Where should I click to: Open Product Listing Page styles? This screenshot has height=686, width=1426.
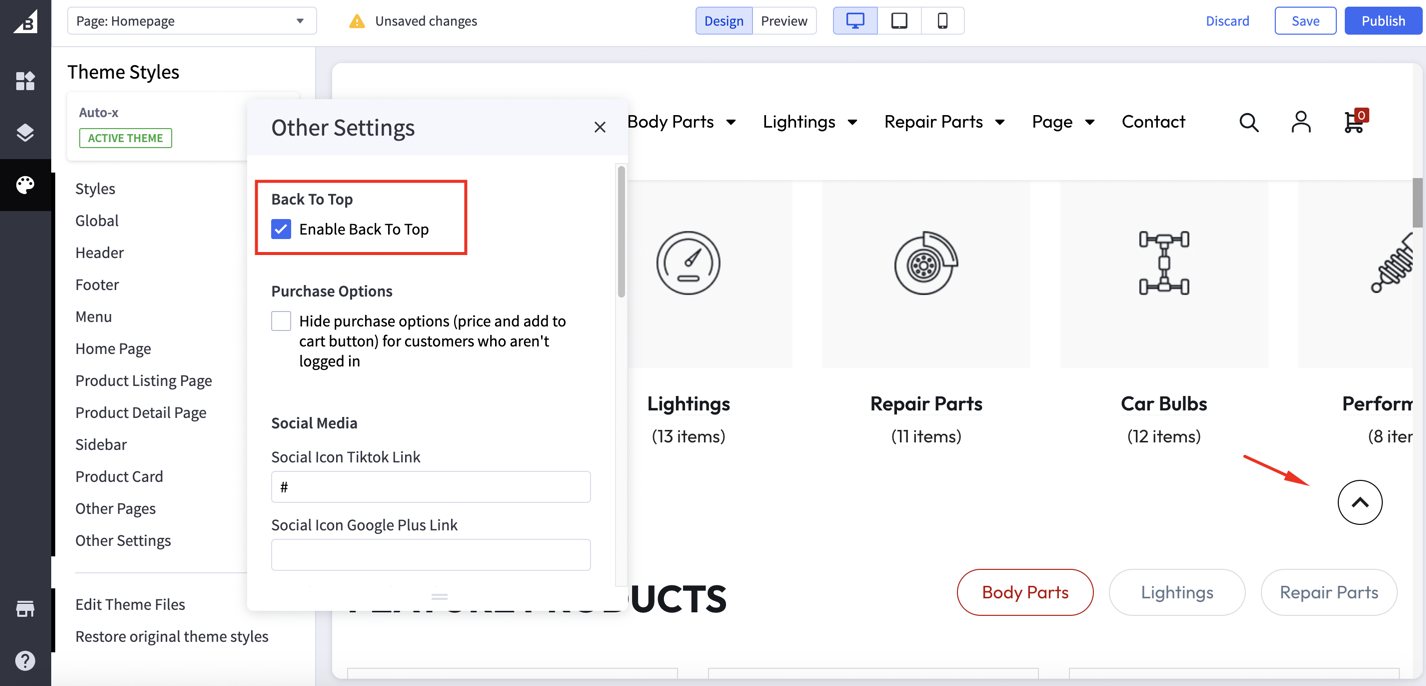coord(143,380)
